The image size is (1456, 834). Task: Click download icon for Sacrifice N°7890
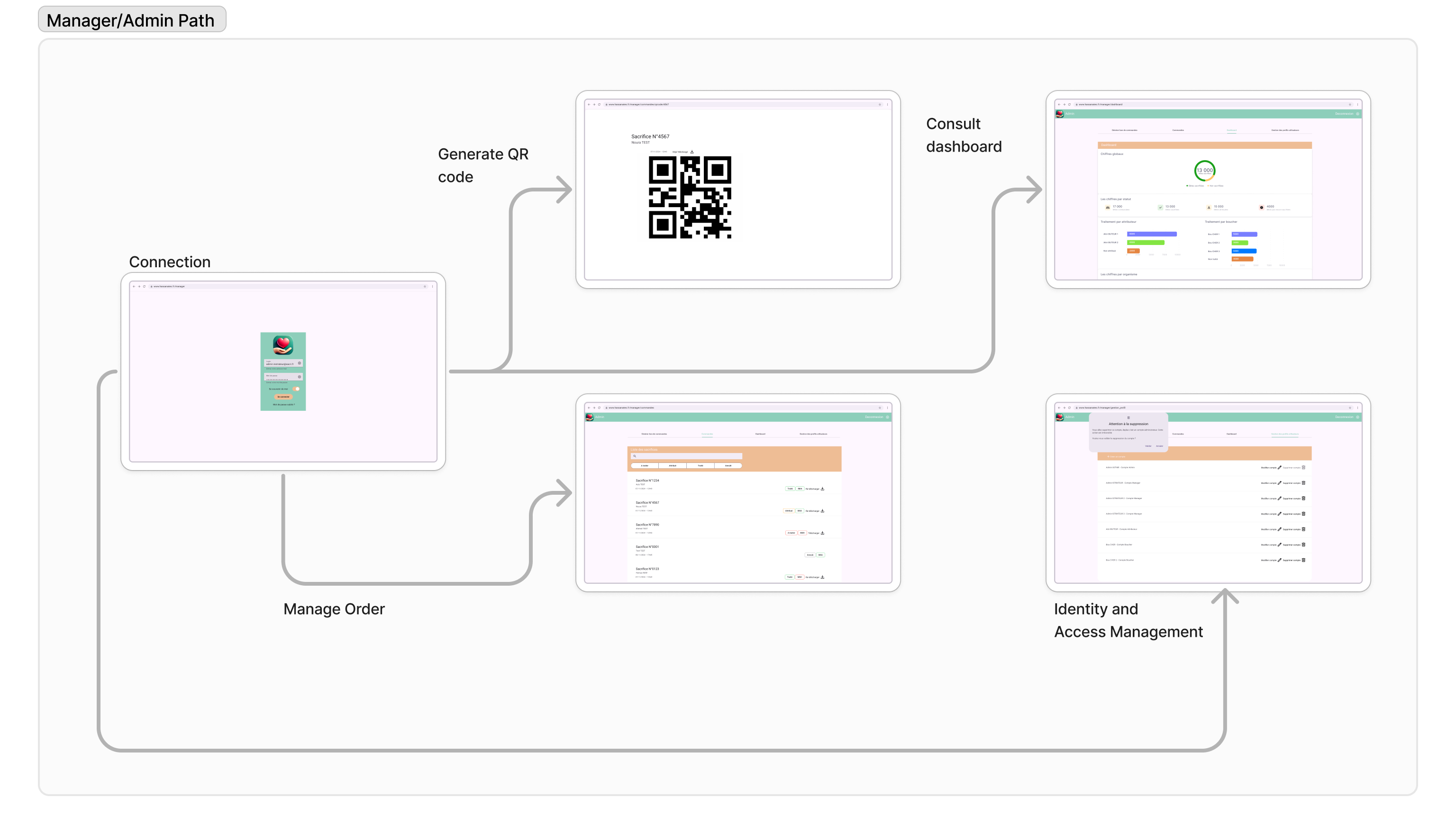(822, 533)
